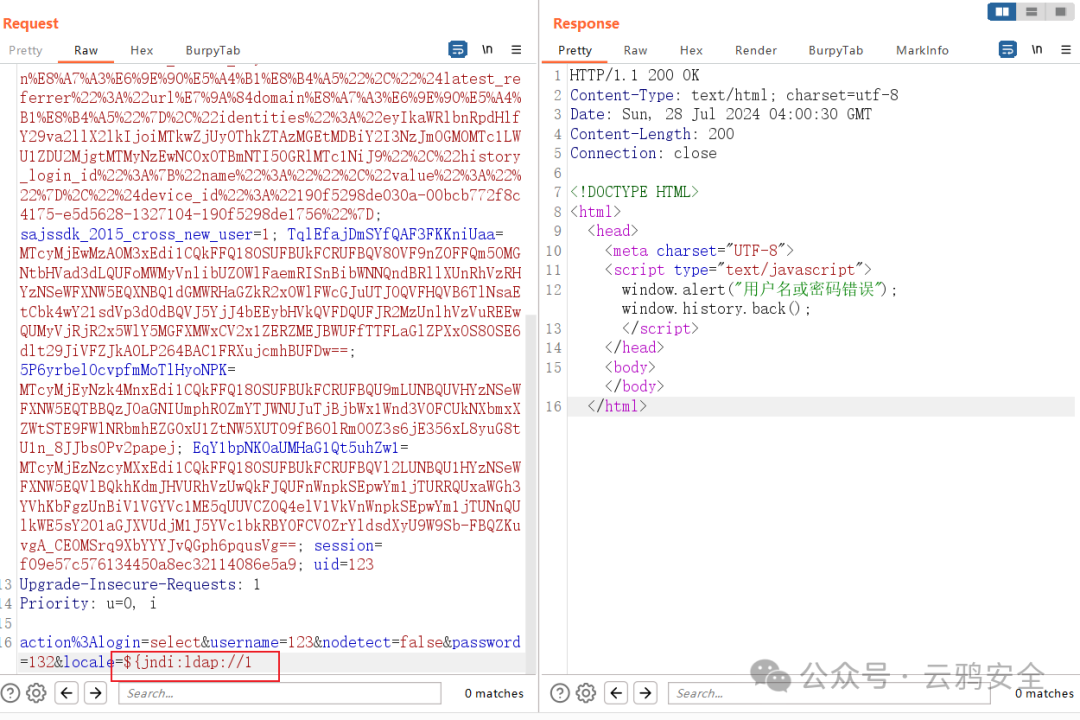
Task: Click the script type=text/javascript tag line
Action: pos(738,270)
